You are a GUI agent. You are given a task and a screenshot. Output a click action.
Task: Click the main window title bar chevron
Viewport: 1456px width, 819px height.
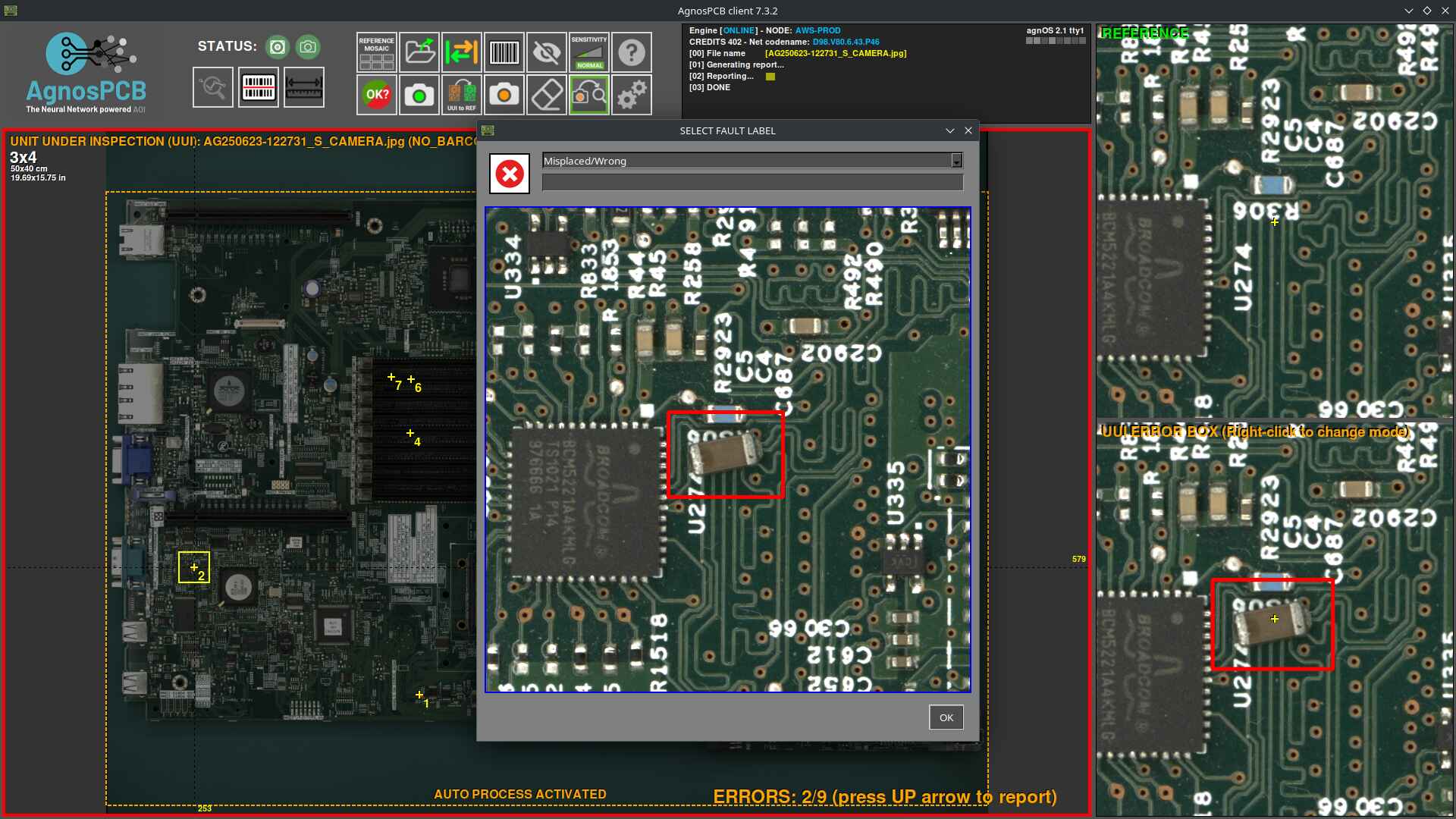click(1408, 11)
